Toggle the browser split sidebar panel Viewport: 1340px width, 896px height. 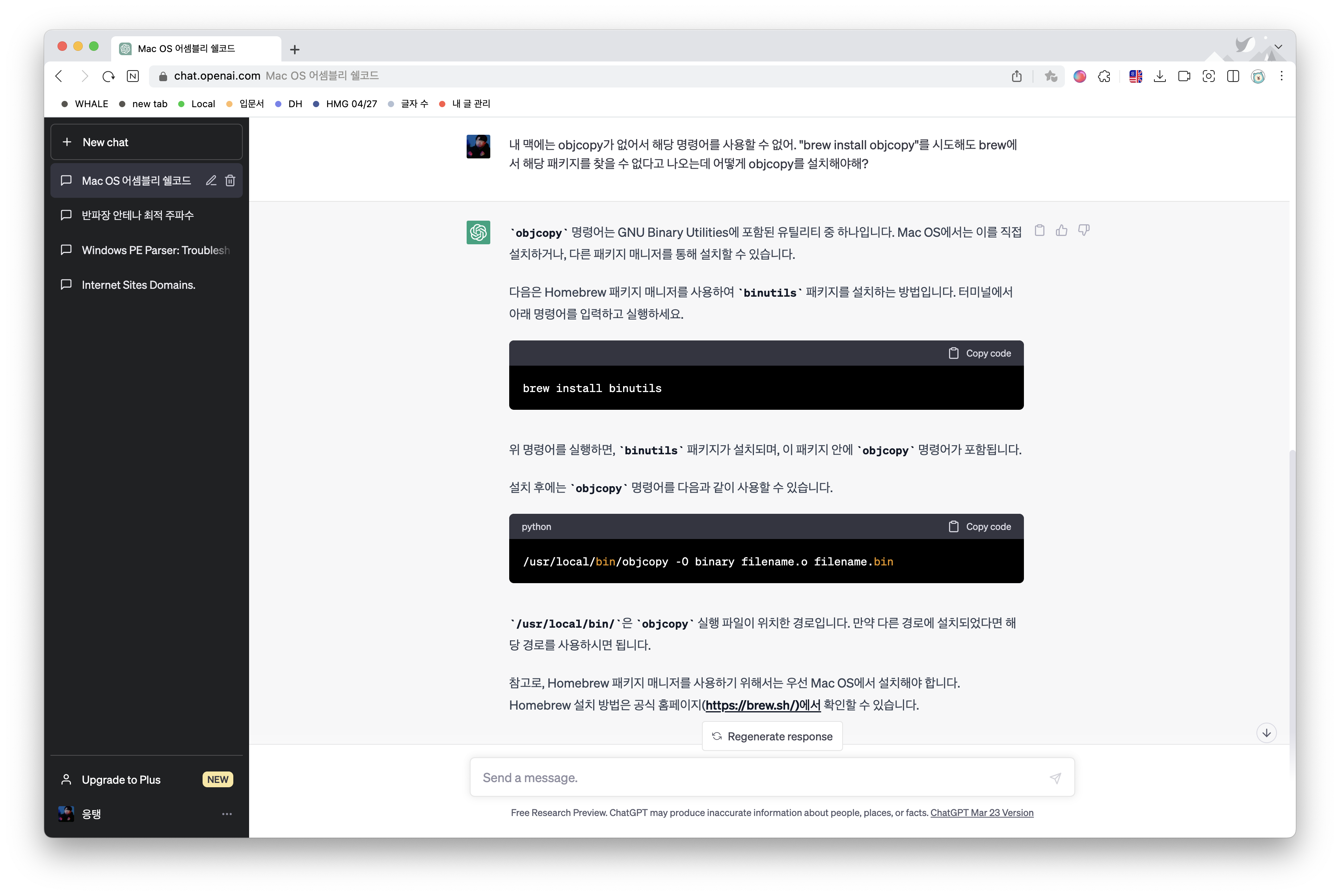(x=1233, y=76)
